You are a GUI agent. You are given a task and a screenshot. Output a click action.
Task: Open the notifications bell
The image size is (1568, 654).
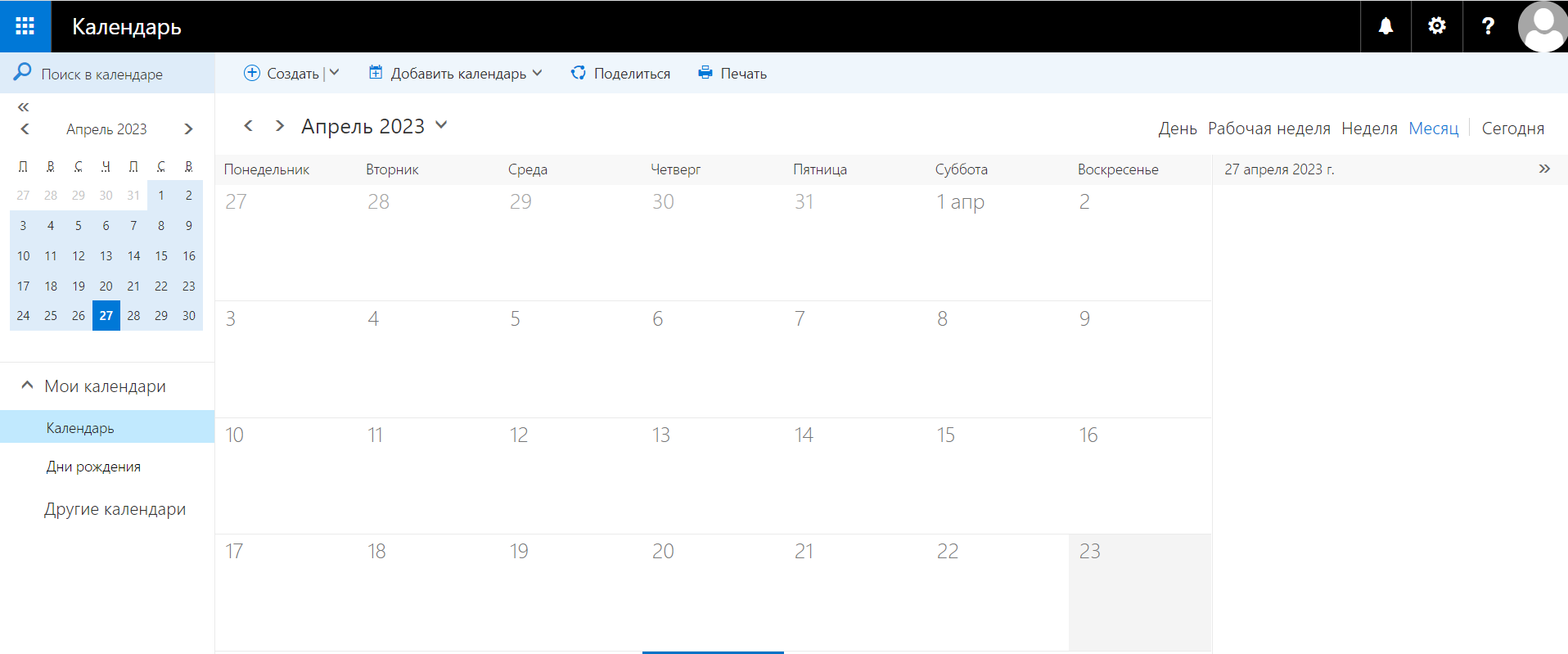(1386, 26)
